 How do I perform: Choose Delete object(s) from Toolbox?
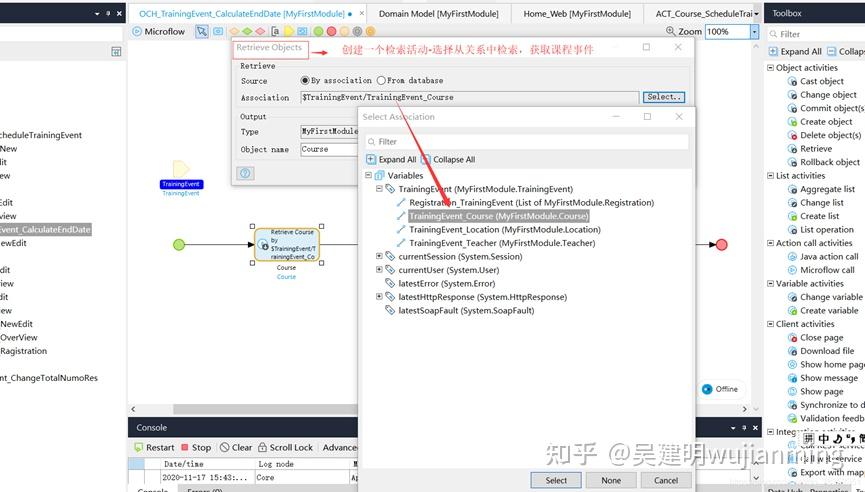coord(824,135)
